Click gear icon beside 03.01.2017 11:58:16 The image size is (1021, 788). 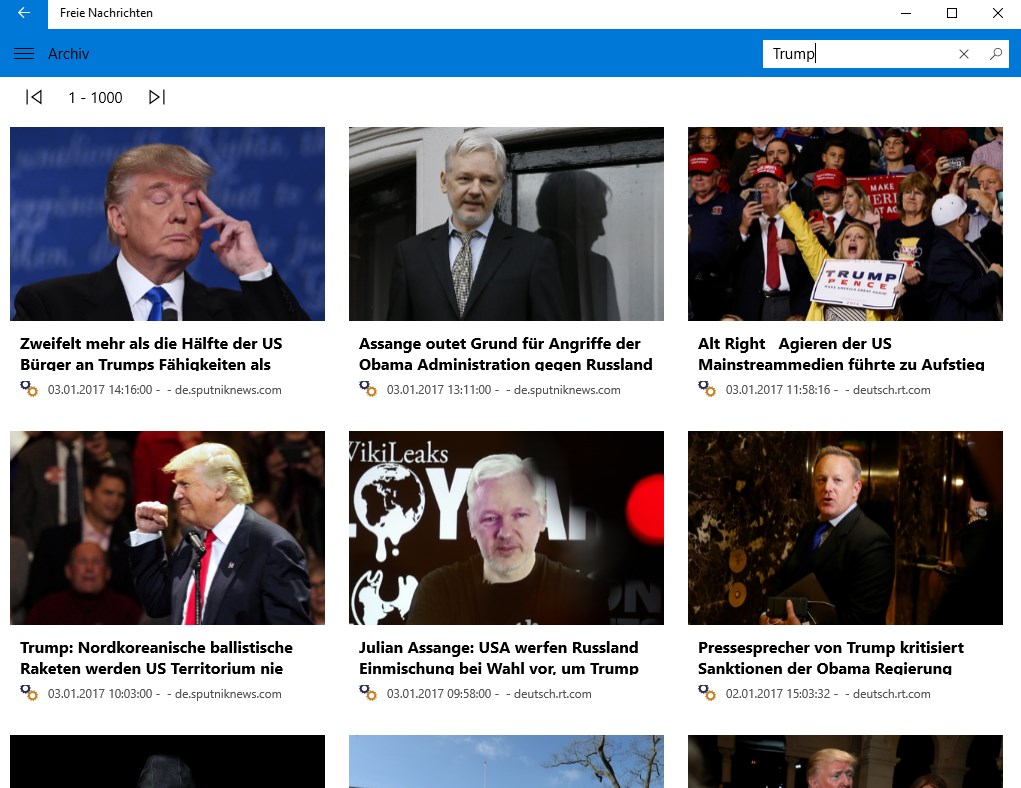707,389
